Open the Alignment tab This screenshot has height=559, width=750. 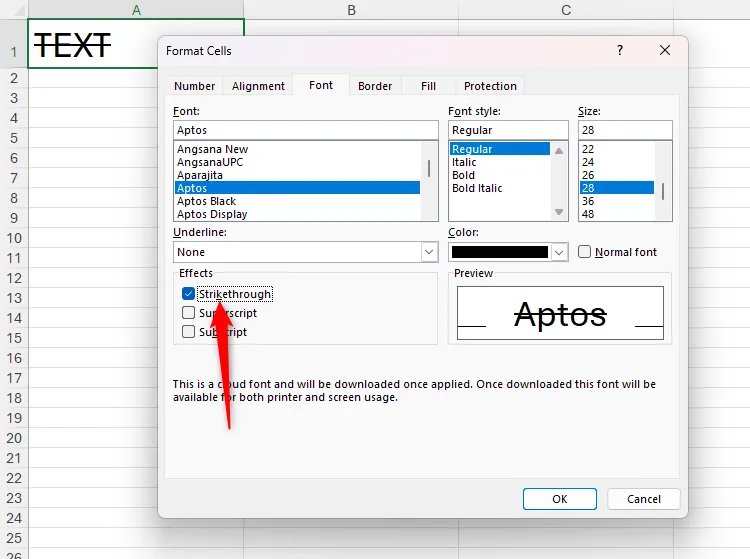tap(258, 86)
